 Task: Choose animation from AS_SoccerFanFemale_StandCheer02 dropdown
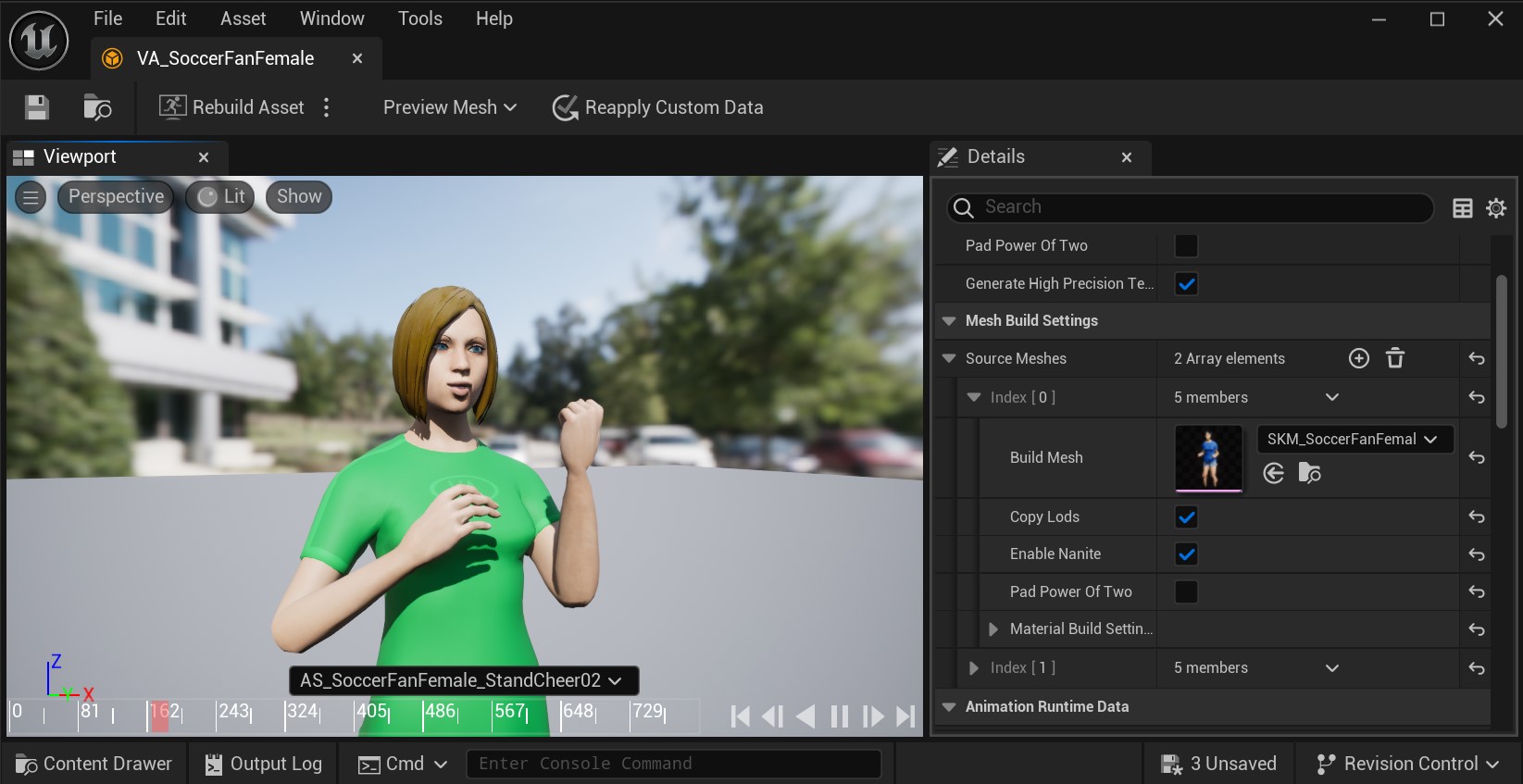(x=464, y=680)
